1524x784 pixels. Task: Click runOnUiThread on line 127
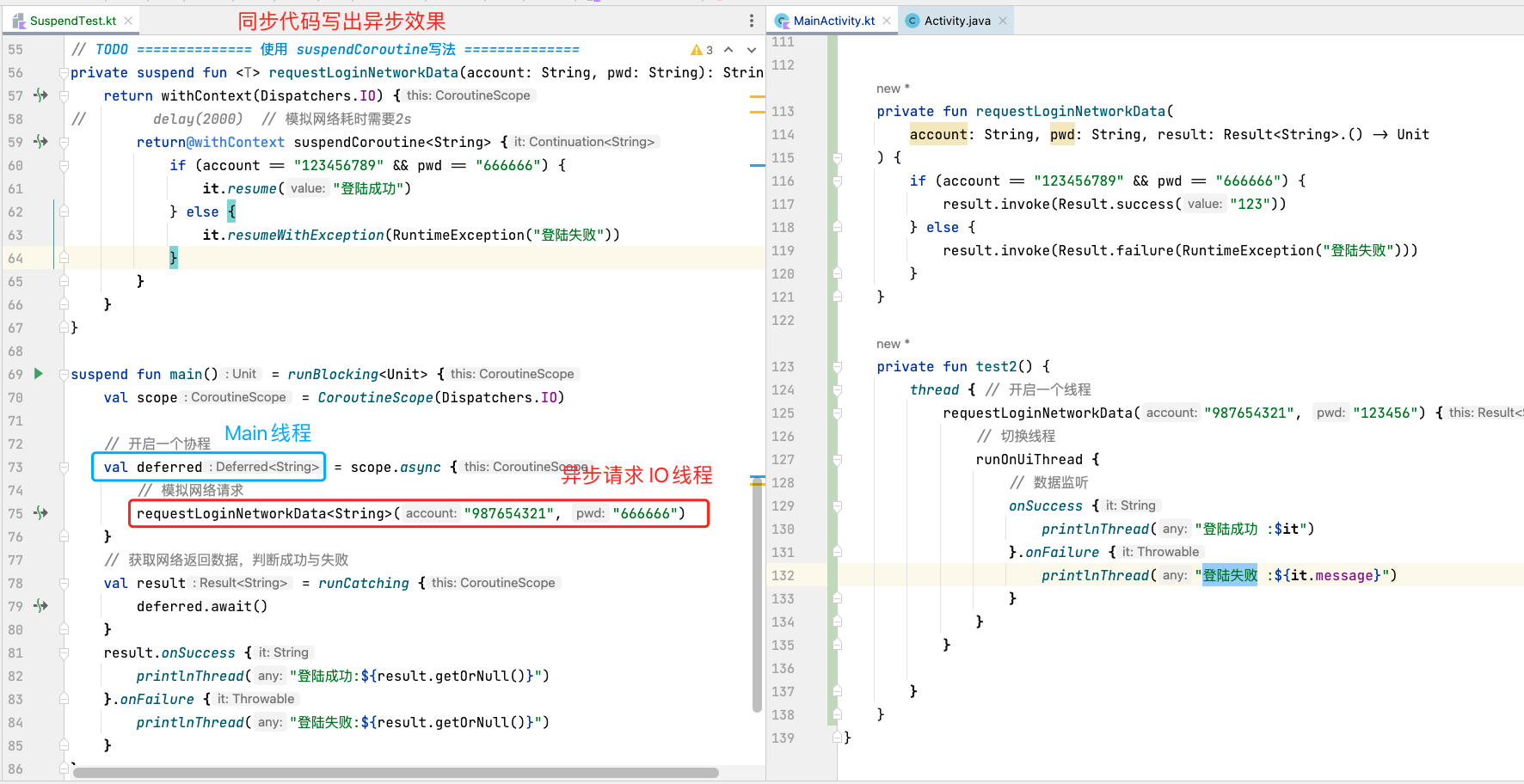[1029, 459]
